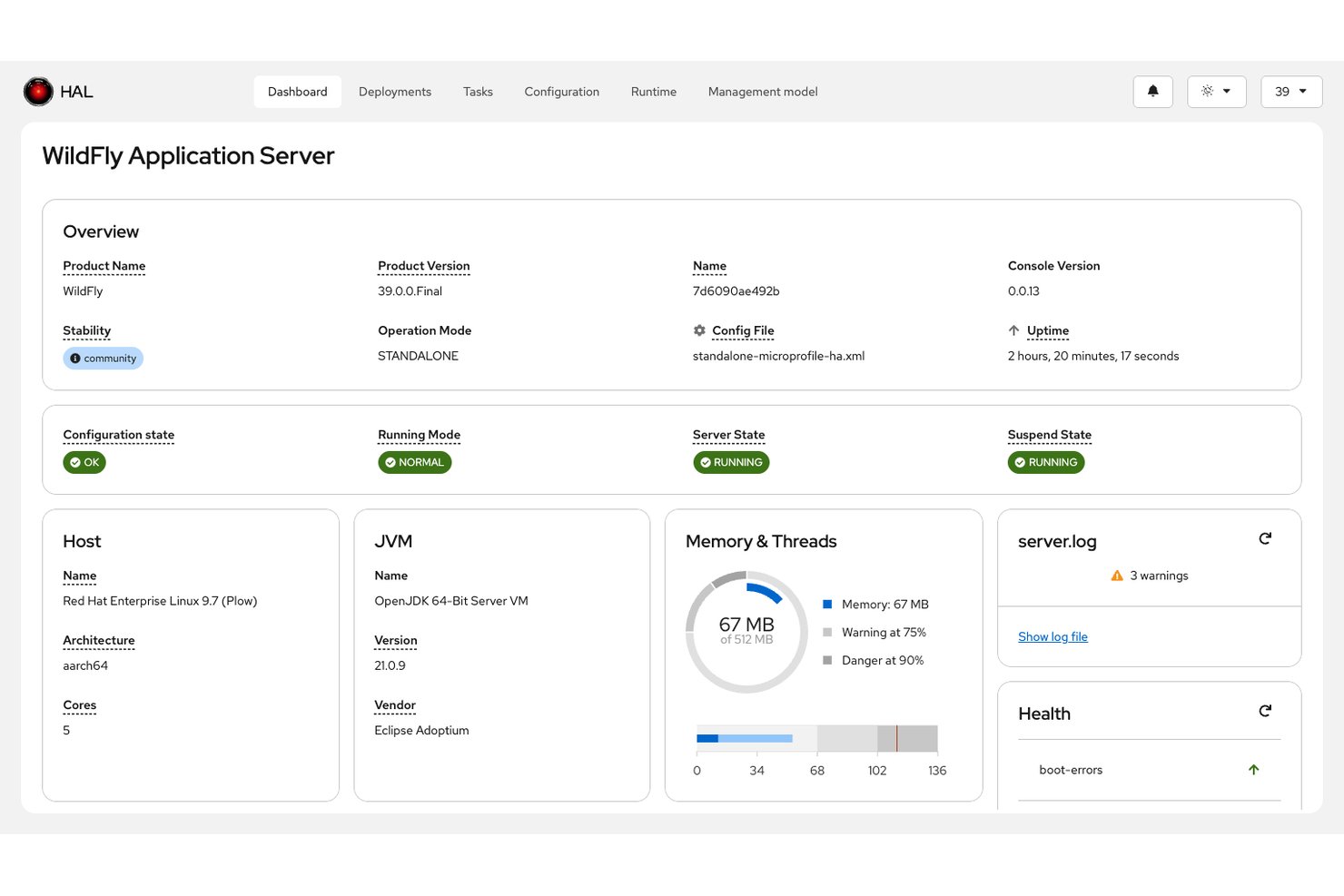Click the Suspend State RUNNING badge
Image resolution: width=1344 pixels, height=896 pixels.
(x=1046, y=463)
